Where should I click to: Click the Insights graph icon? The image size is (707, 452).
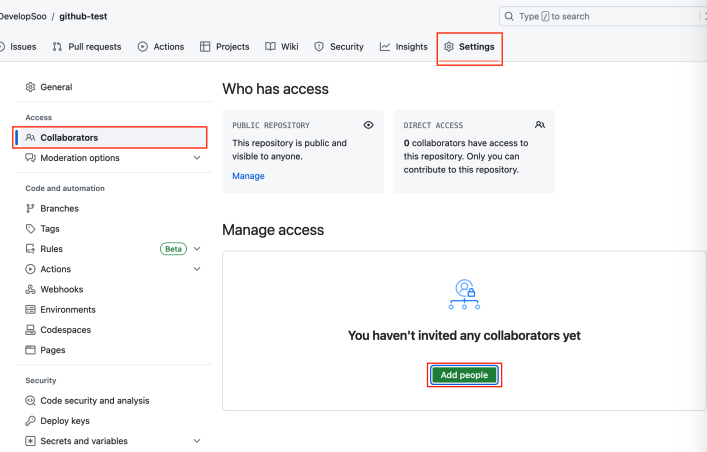point(385,46)
